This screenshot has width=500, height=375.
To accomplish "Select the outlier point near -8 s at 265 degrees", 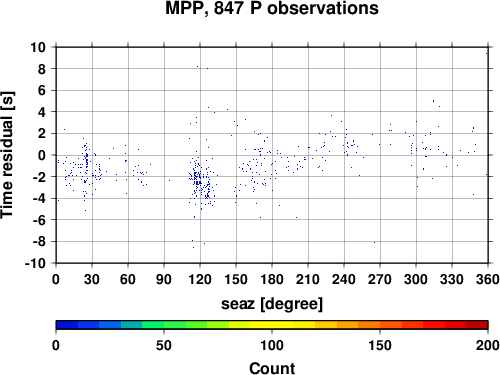I will point(374,242).
